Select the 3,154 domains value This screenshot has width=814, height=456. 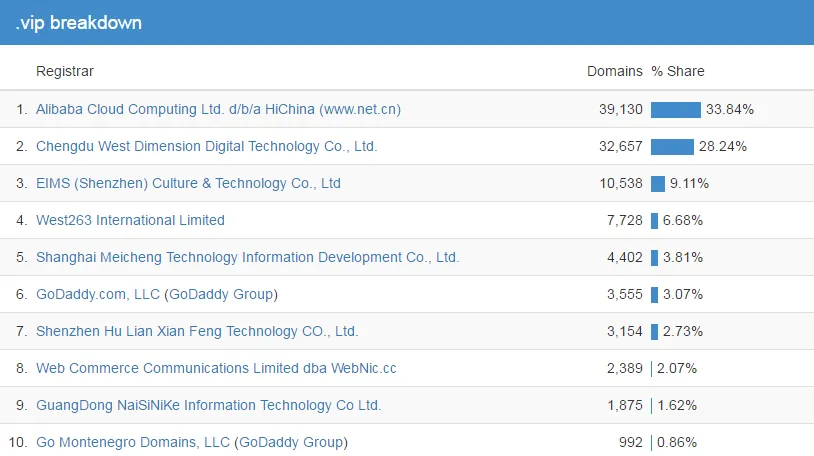click(x=625, y=331)
